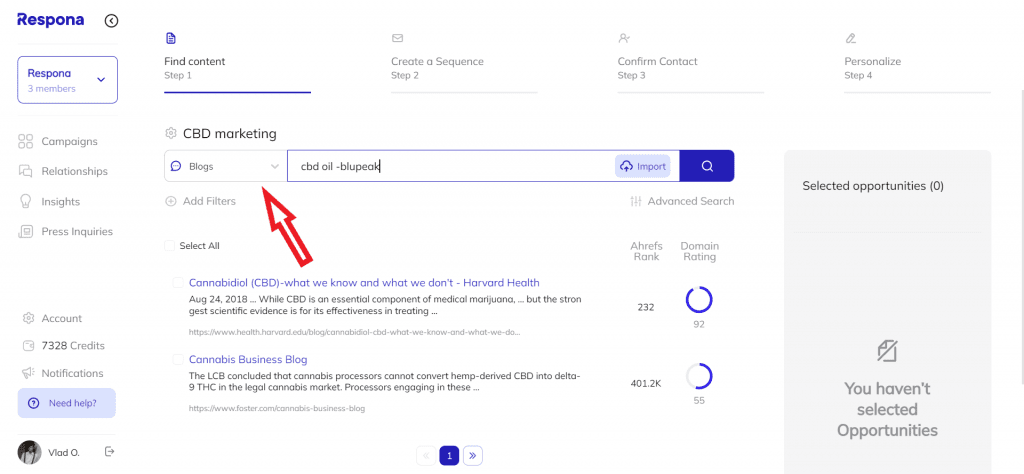Click the Domain Rating column header
This screenshot has height=474, width=1024.
(699, 251)
